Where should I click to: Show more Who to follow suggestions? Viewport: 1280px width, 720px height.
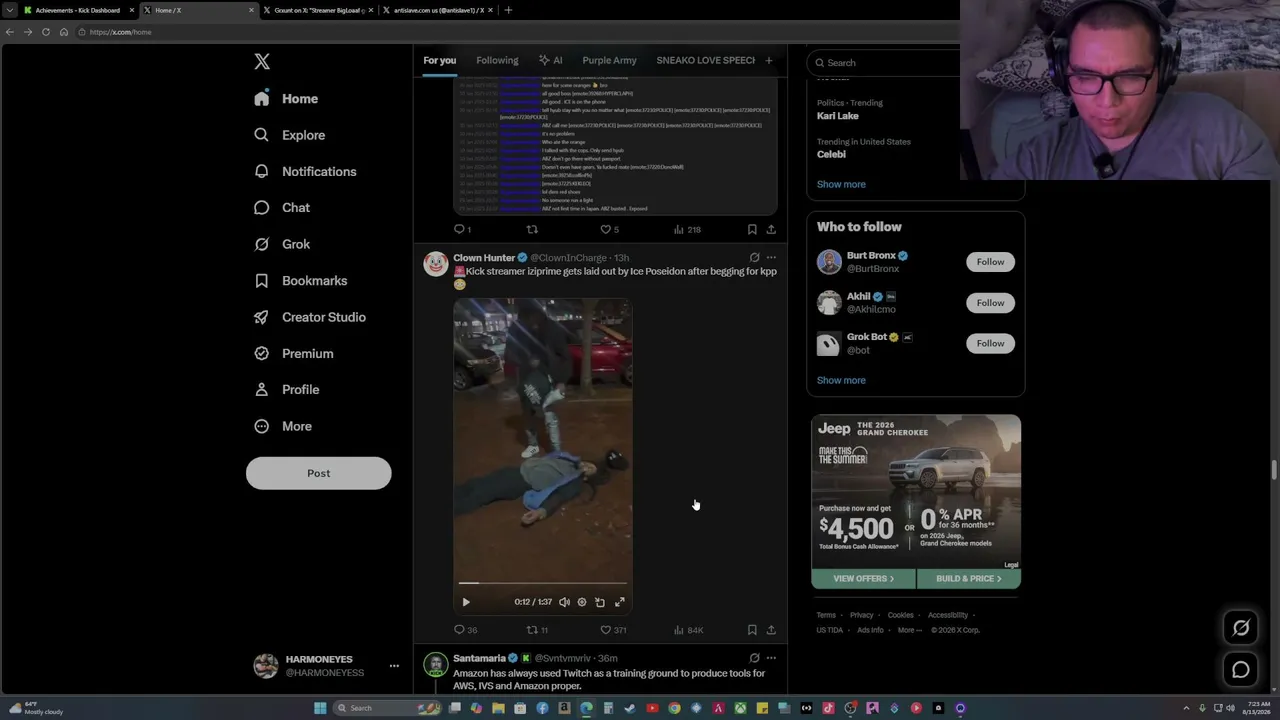pos(841,380)
